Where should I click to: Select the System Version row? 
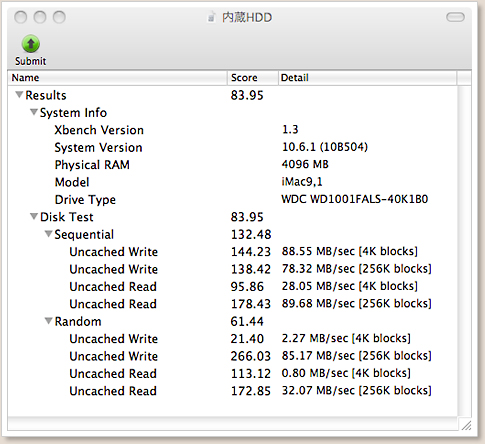coord(232,147)
